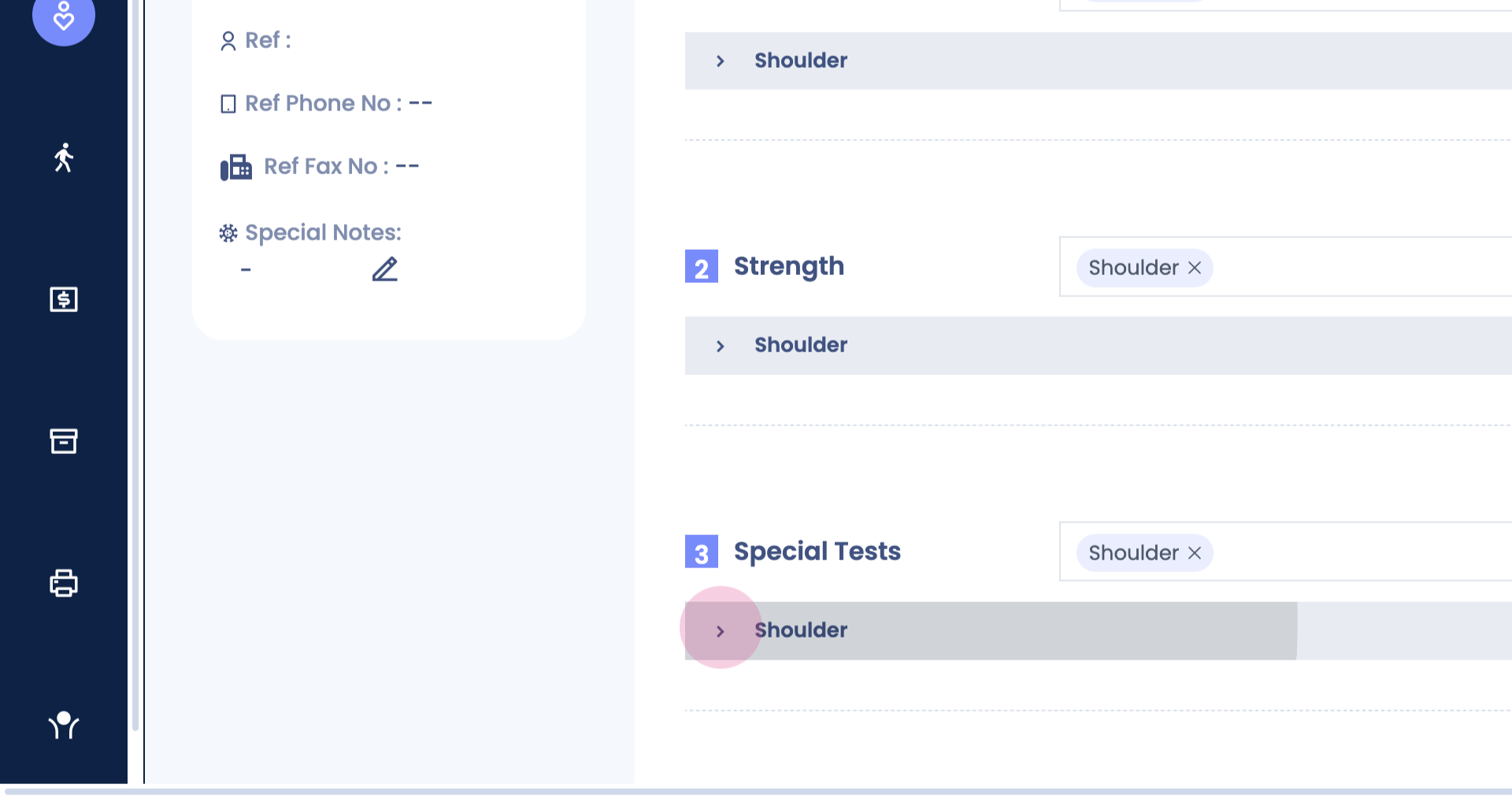Remove Shoulder tag from Strength field

pos(1195,268)
